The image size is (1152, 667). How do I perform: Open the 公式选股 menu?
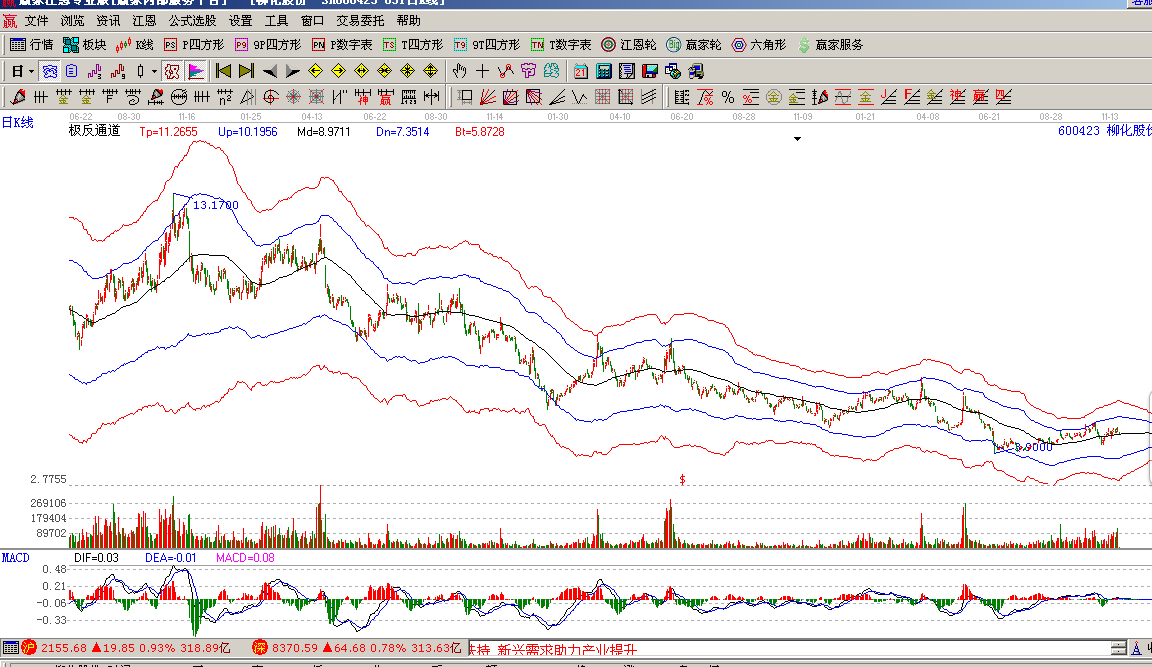click(x=190, y=20)
